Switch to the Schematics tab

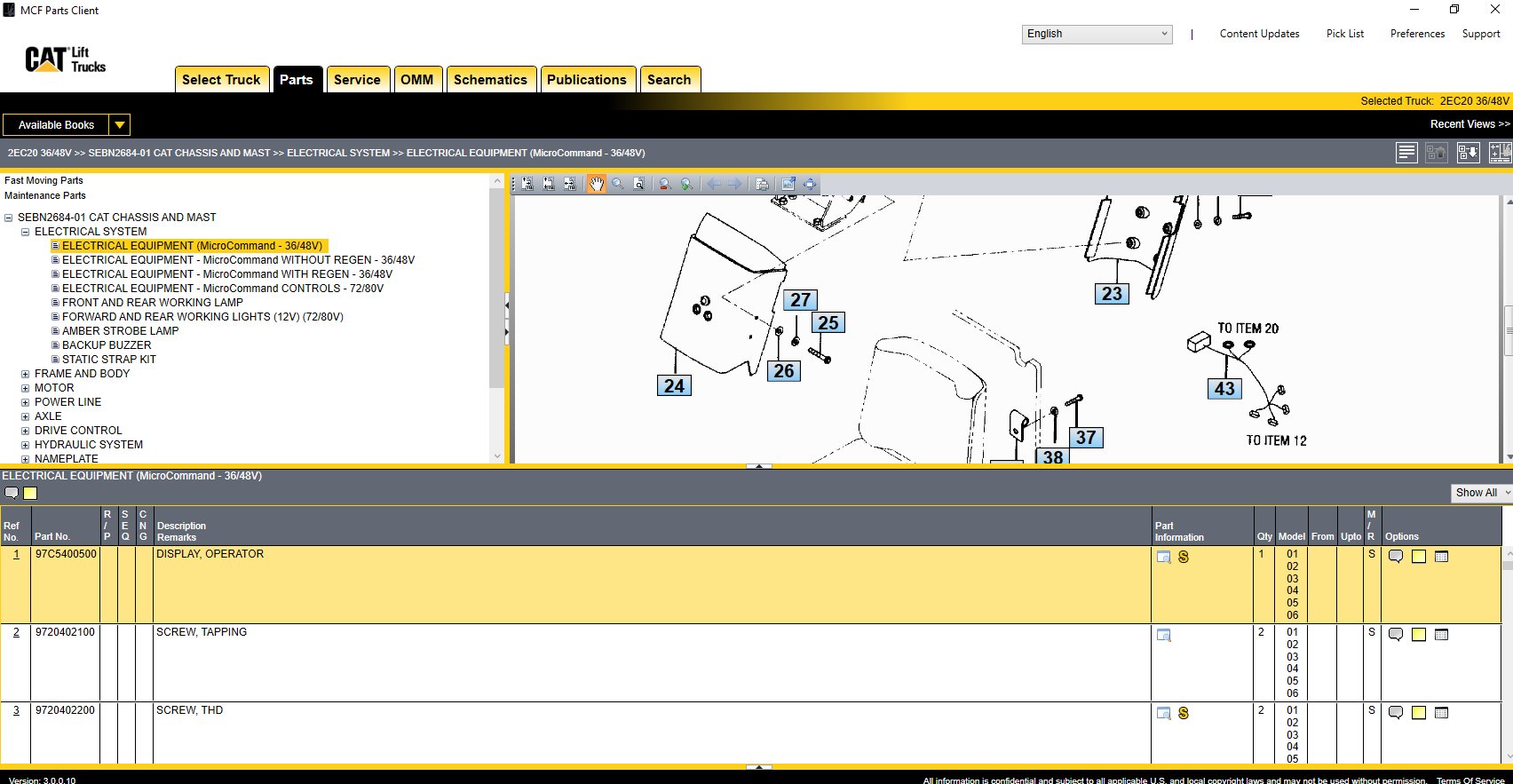click(490, 80)
